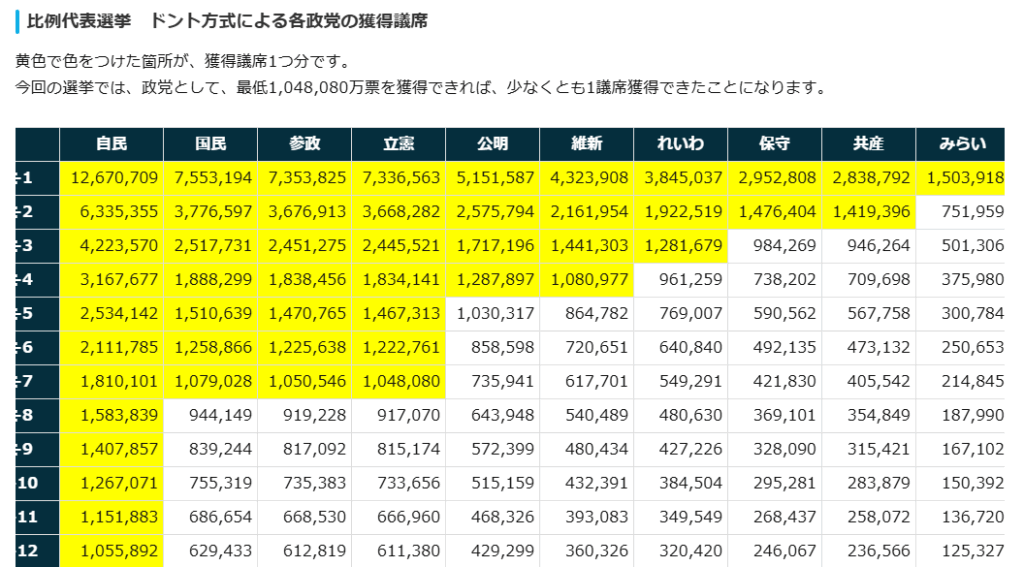Click the れいわ column header
This screenshot has width=1024, height=567.
[681, 144]
